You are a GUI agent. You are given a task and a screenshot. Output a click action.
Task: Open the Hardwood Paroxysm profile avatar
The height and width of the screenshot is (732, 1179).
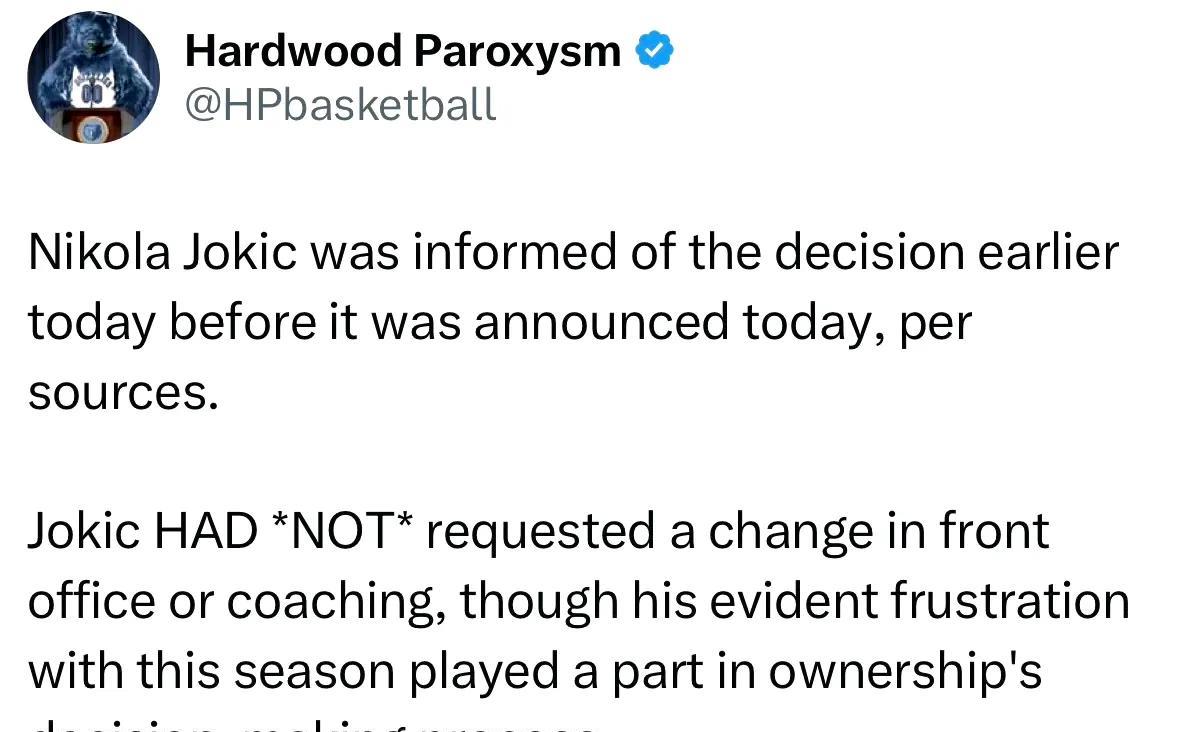[x=93, y=77]
